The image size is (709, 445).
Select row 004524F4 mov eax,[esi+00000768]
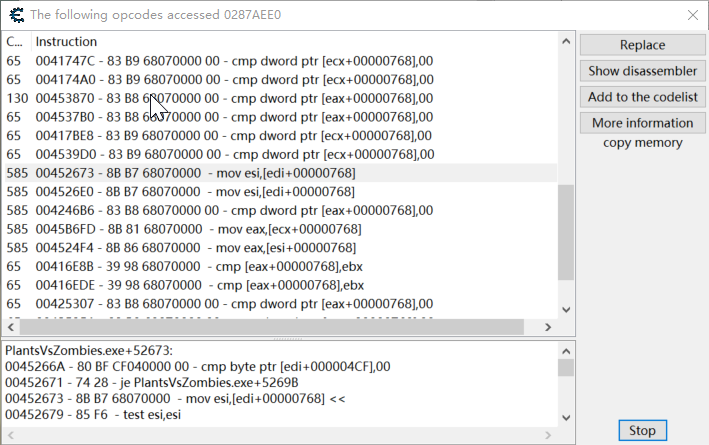pyautogui.click(x=280, y=248)
